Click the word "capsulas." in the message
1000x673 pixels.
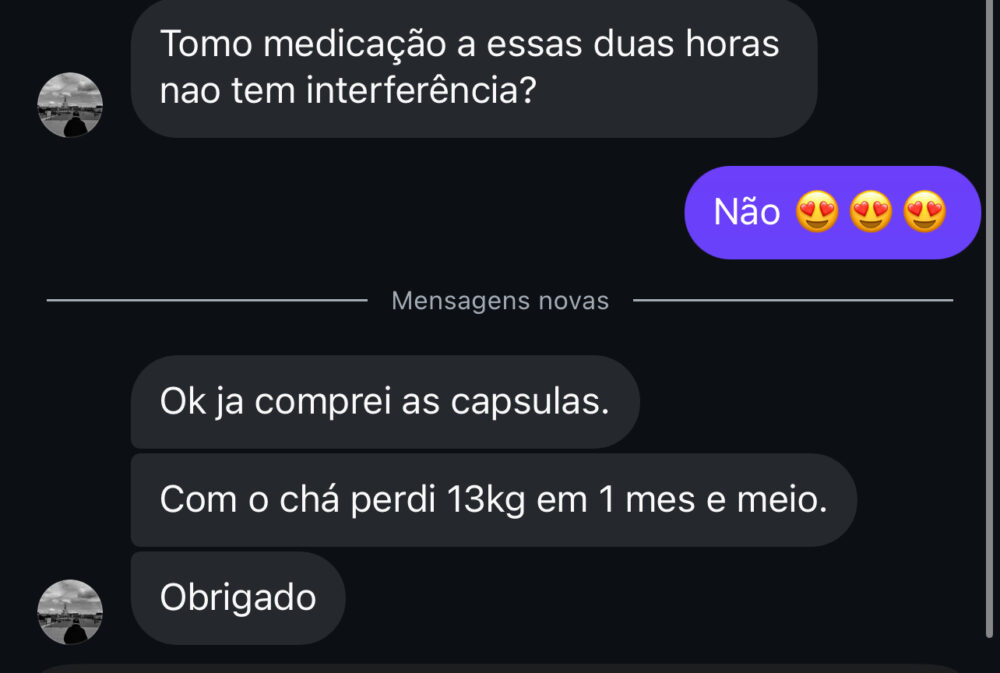(x=530, y=402)
